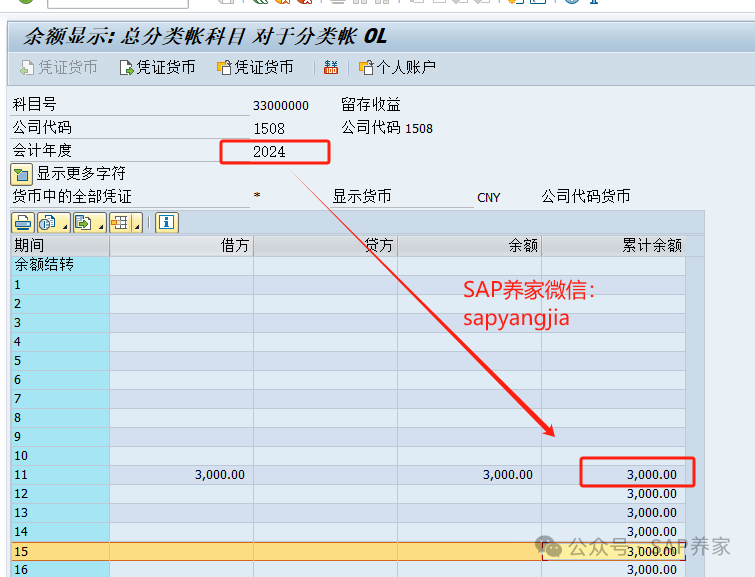755x577 pixels.
Task: Click 累计余额 3,000.00 in period 11
Action: [x=652, y=475]
